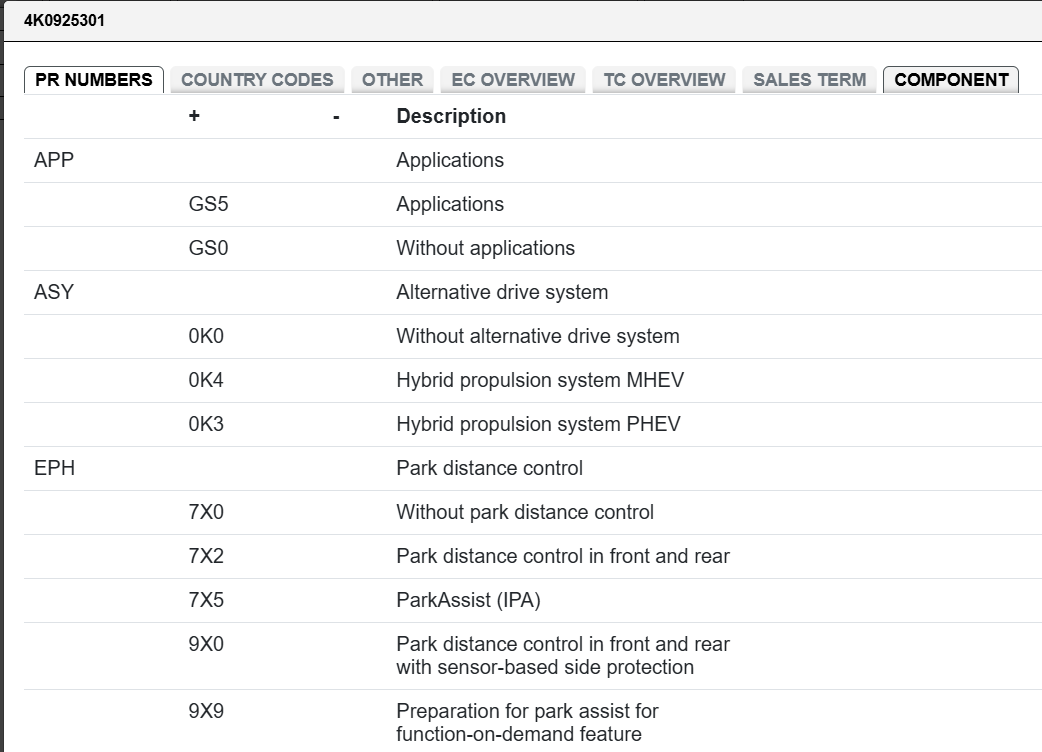This screenshot has height=752, width=1042.
Task: Open the EC OVERVIEW tab
Action: (x=513, y=80)
